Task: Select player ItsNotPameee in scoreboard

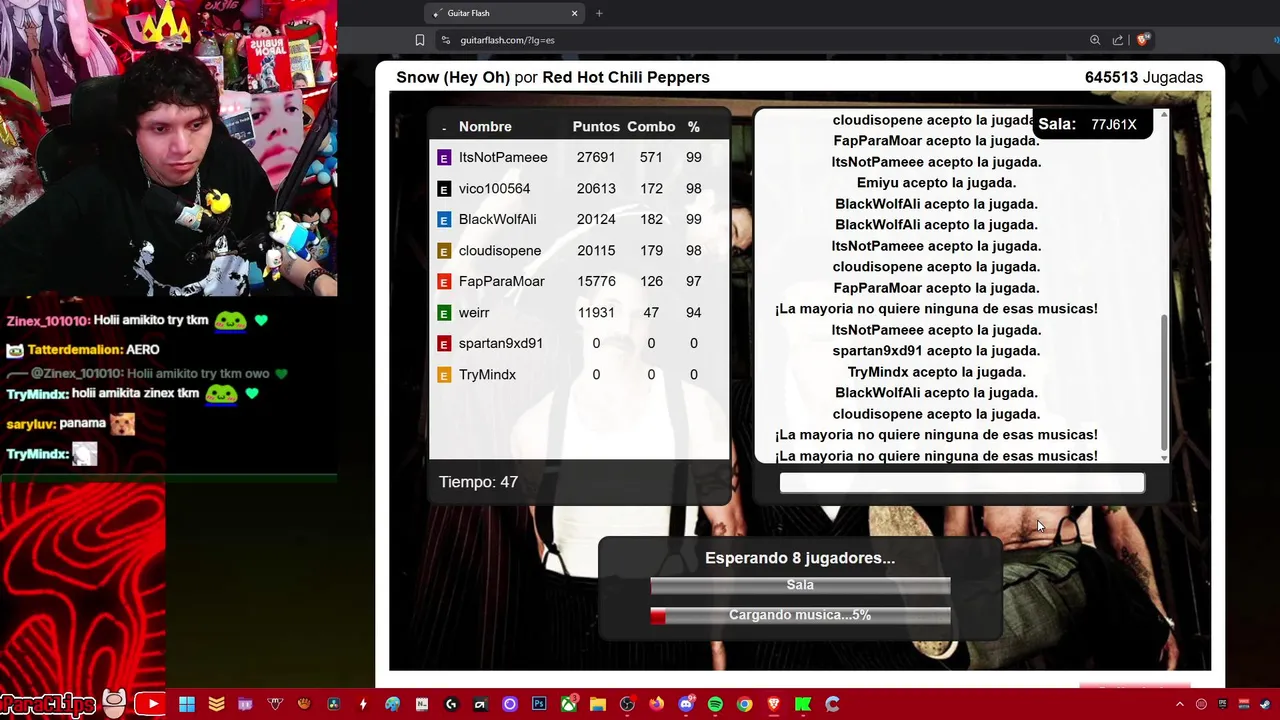Action: click(x=503, y=158)
